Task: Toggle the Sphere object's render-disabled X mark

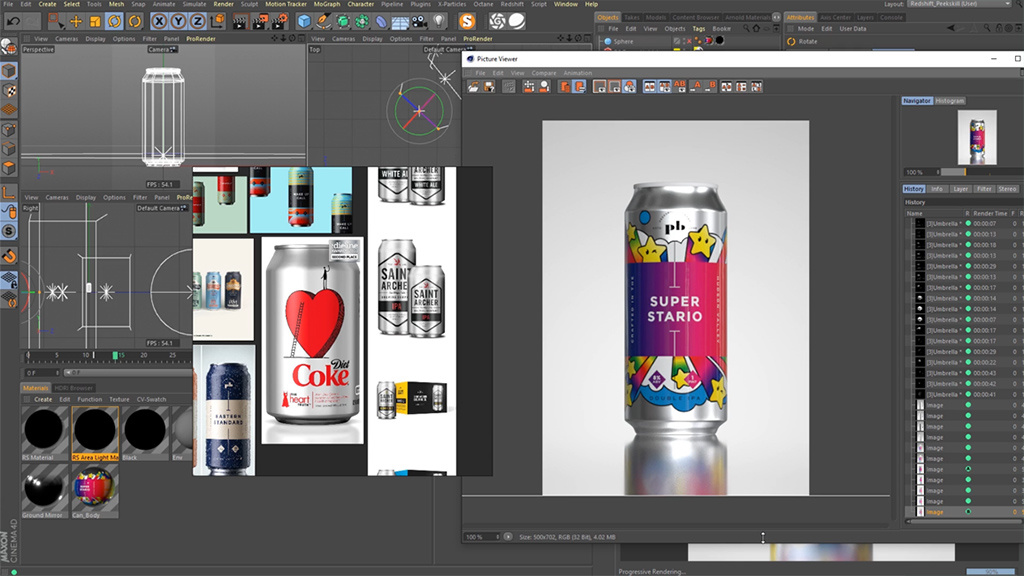Action: point(689,40)
